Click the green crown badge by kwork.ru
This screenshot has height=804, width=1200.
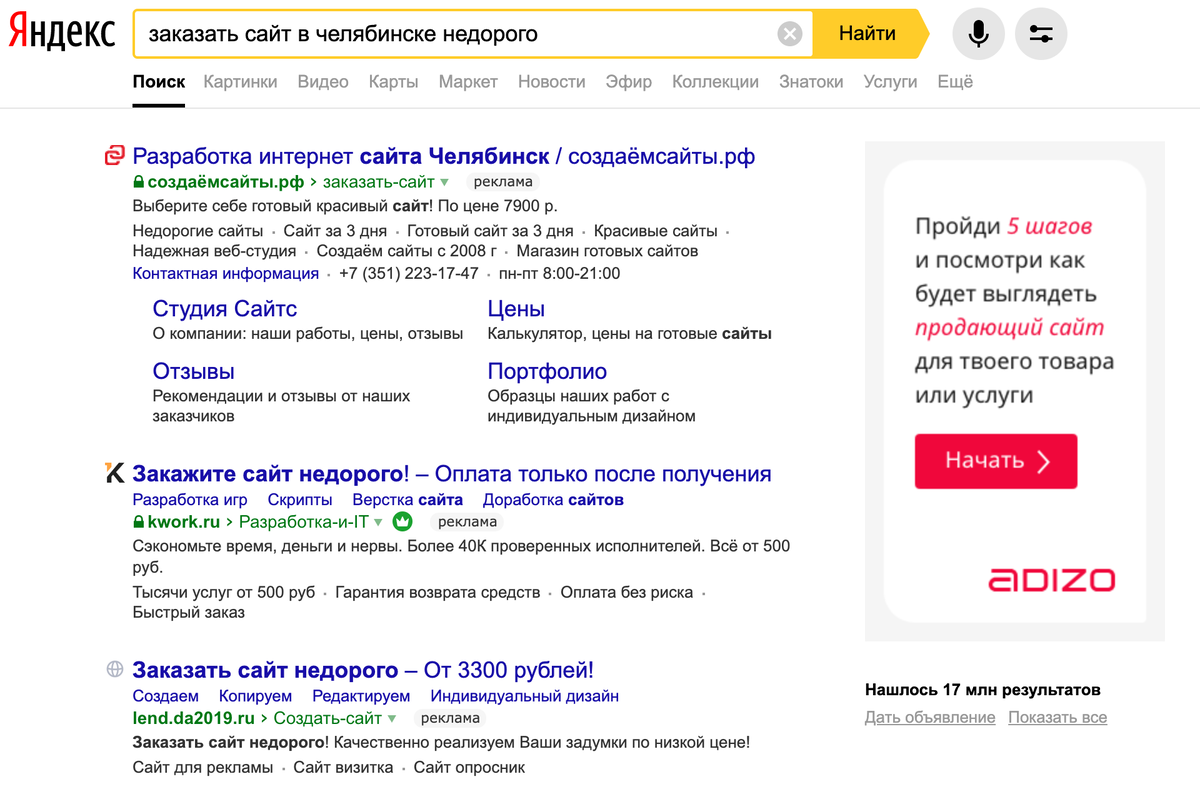pyautogui.click(x=402, y=521)
